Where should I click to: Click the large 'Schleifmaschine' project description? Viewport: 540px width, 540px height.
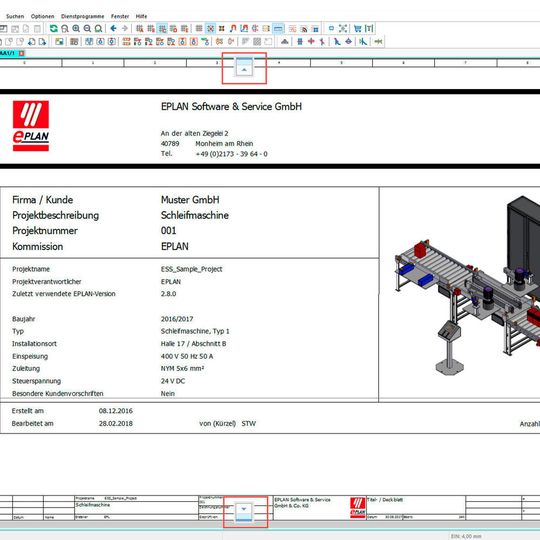(195, 215)
